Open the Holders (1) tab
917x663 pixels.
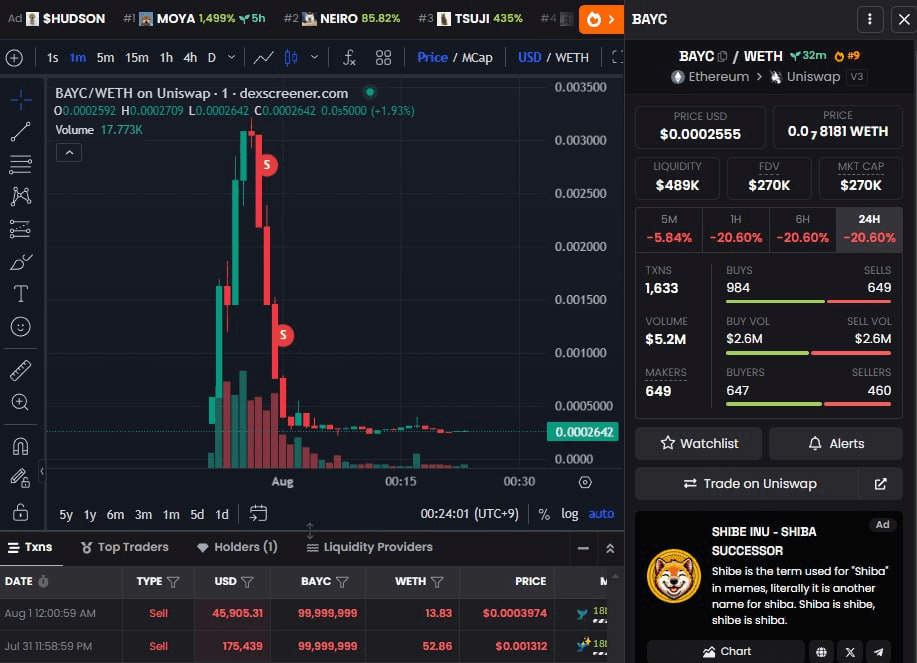(237, 547)
